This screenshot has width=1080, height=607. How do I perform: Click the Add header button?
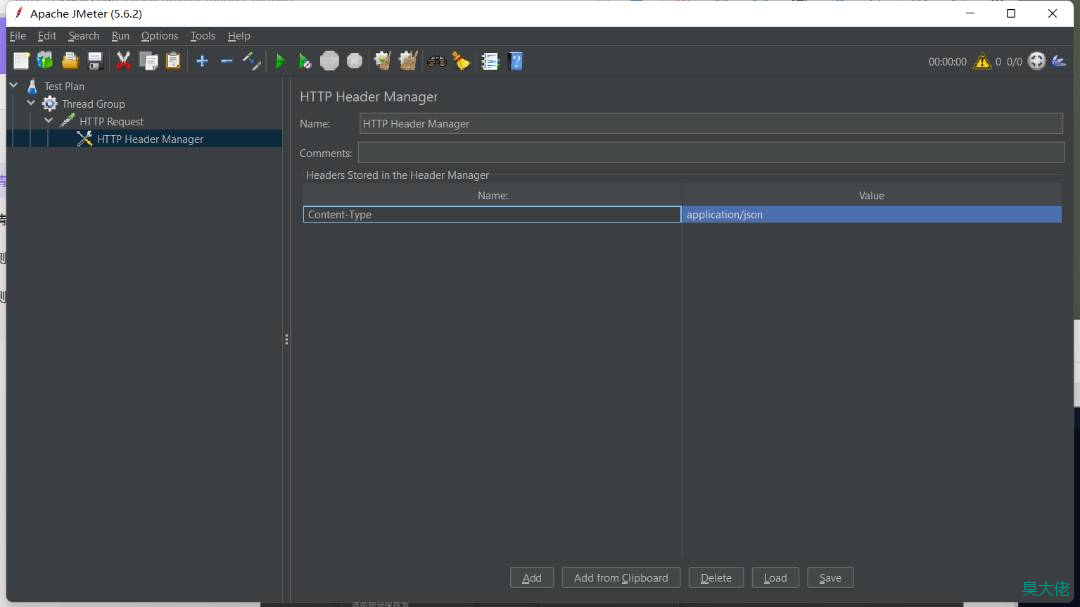pos(532,578)
